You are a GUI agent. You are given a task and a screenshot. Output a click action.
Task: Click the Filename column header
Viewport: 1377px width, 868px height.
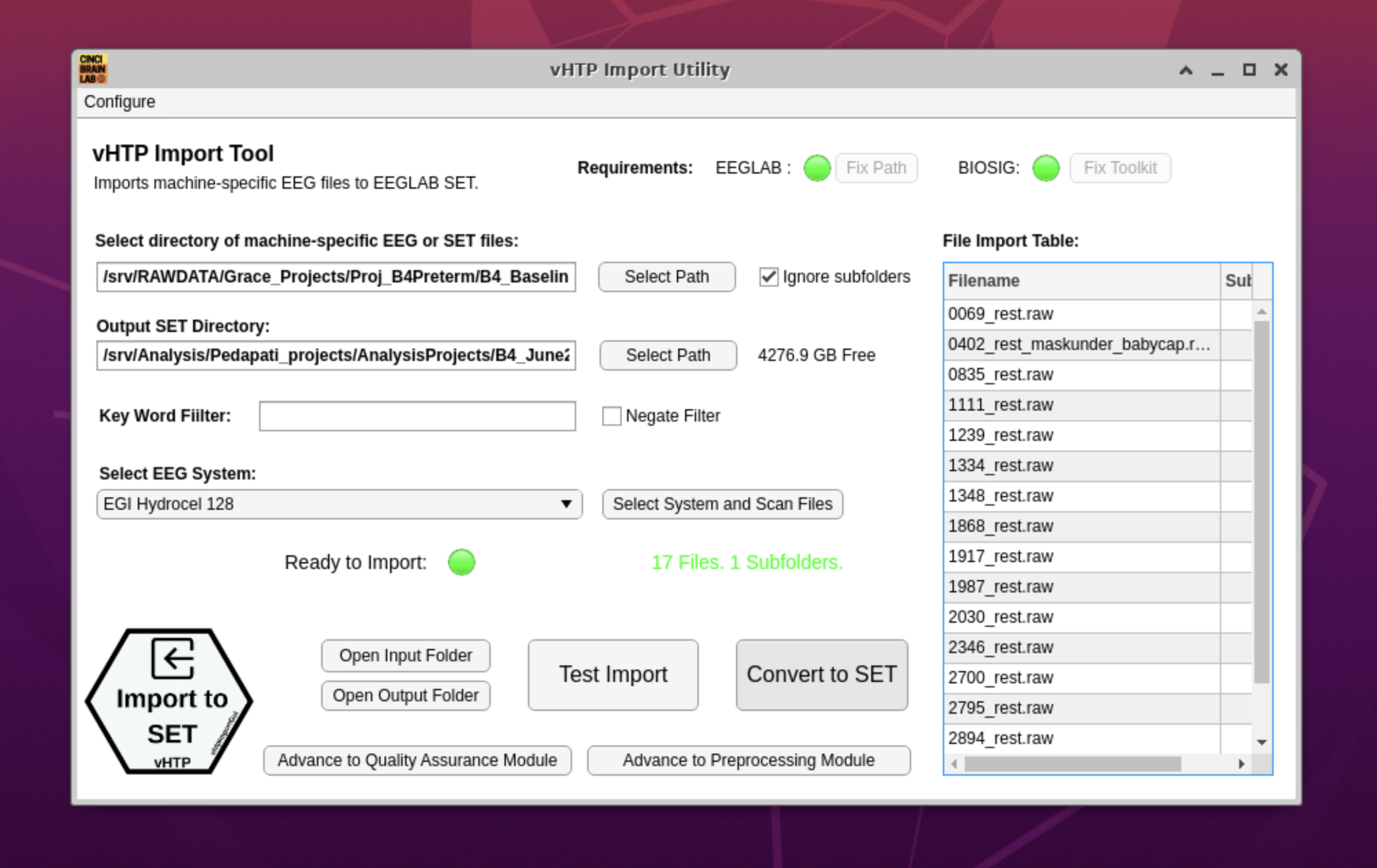1081,281
